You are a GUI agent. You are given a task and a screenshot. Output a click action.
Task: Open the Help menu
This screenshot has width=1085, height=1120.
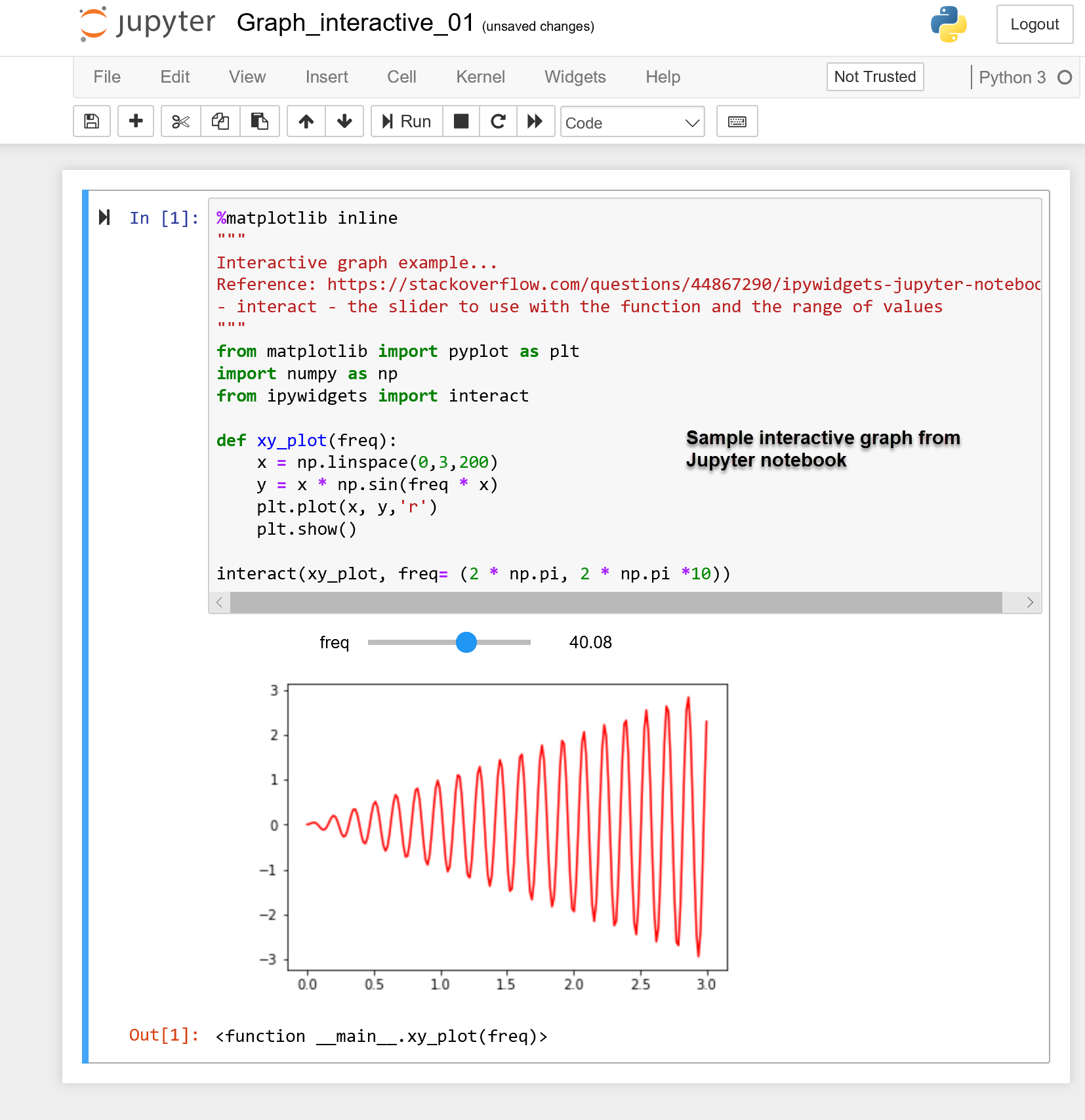click(x=663, y=77)
